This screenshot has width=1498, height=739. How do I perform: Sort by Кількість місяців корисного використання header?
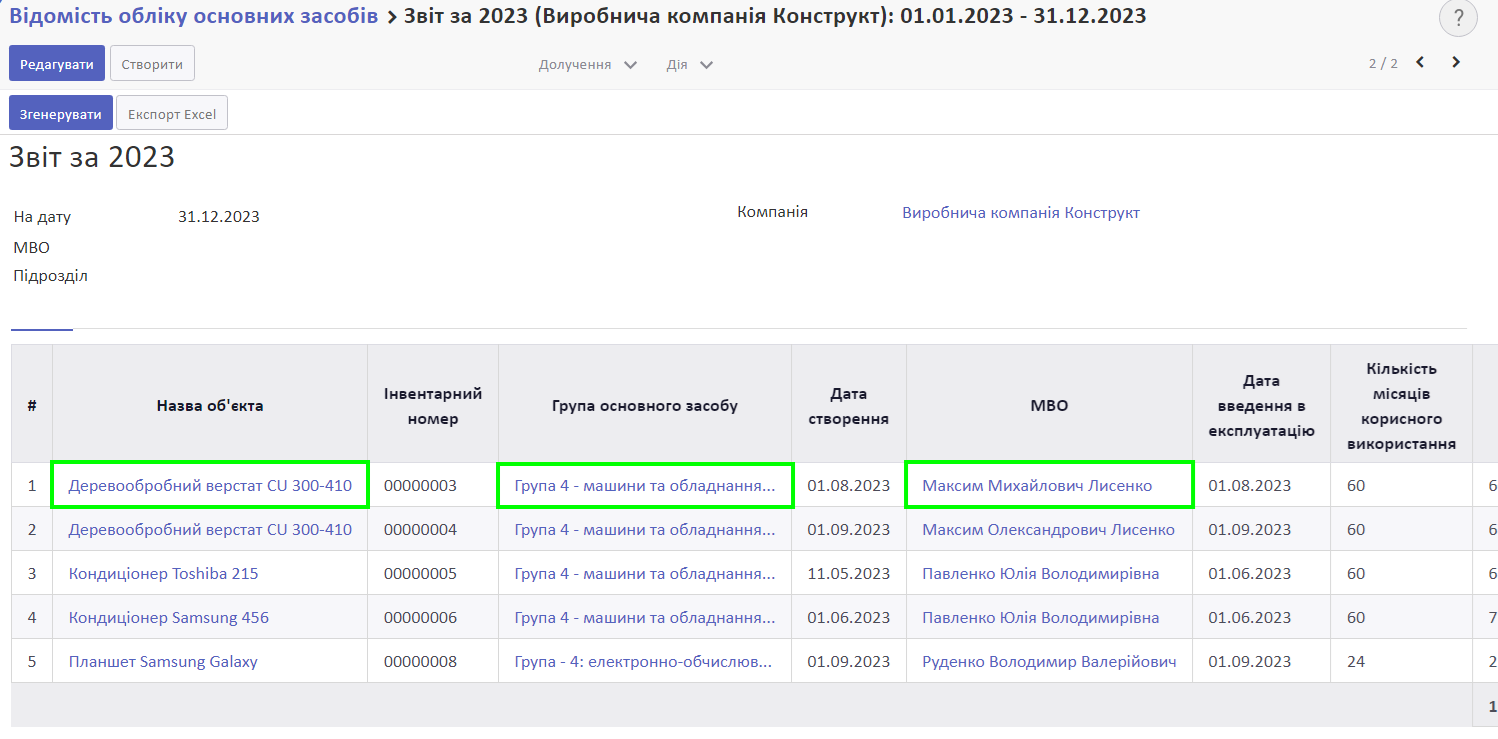(1401, 405)
